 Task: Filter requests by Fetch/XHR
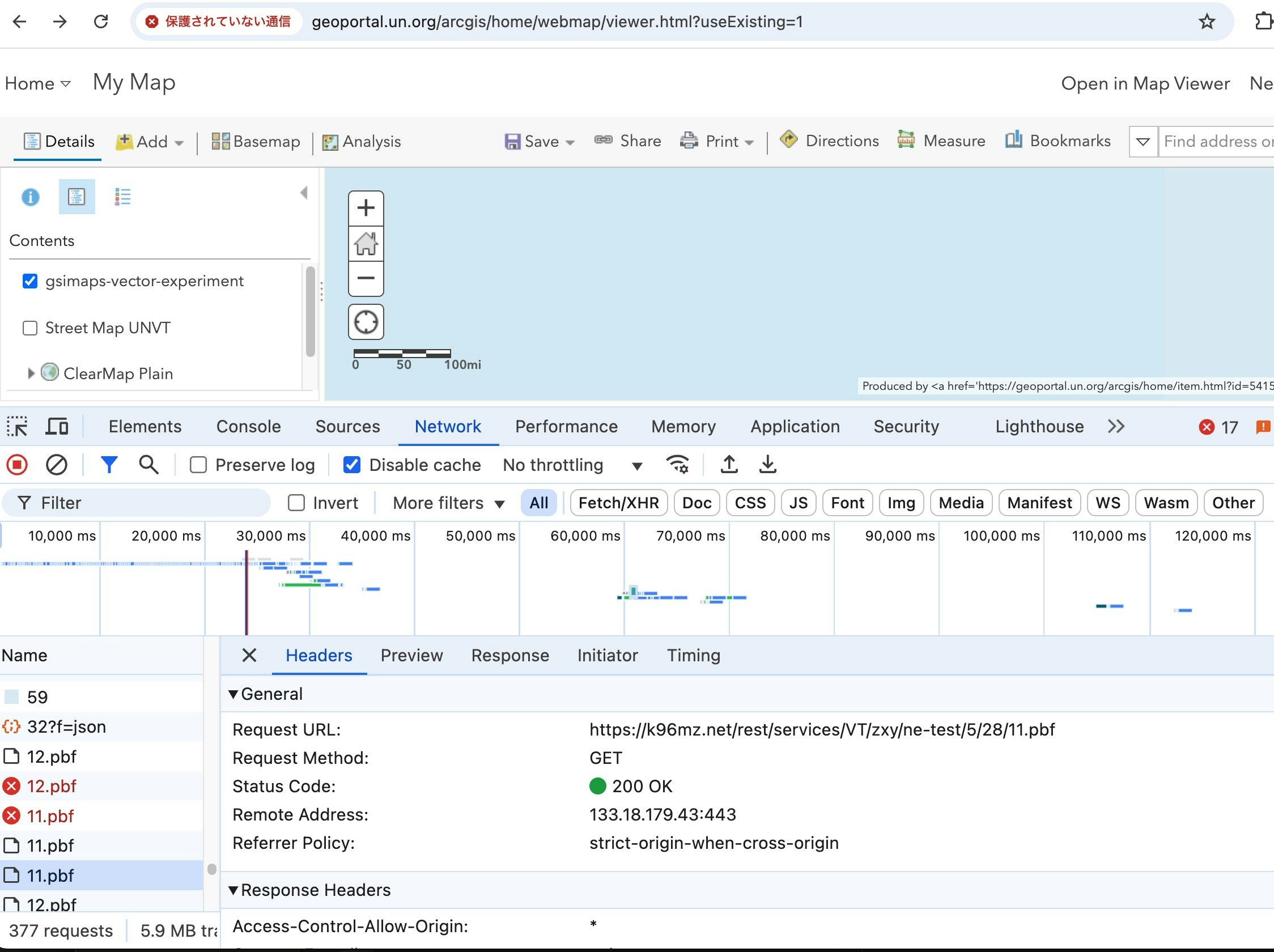click(618, 503)
